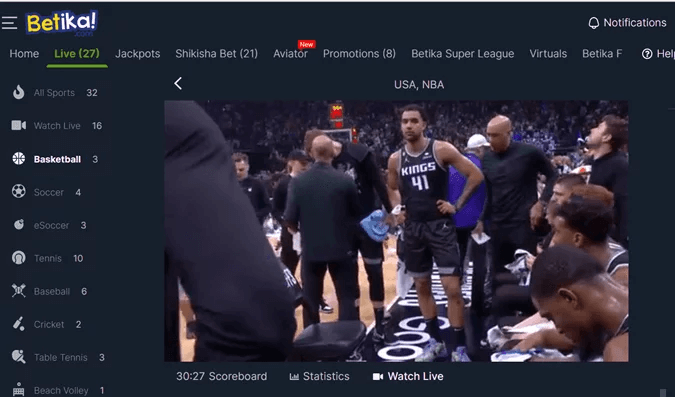The height and width of the screenshot is (397, 675).
Task: Click the Basketball ball icon
Action: click(x=19, y=159)
